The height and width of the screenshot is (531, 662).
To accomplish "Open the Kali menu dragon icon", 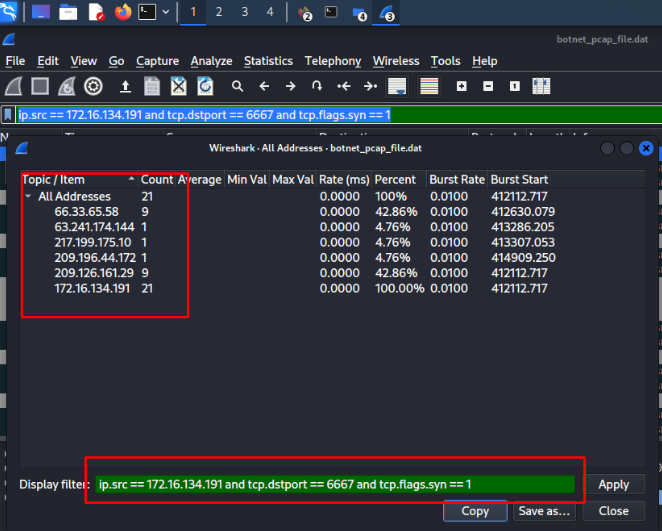I will click(9, 11).
